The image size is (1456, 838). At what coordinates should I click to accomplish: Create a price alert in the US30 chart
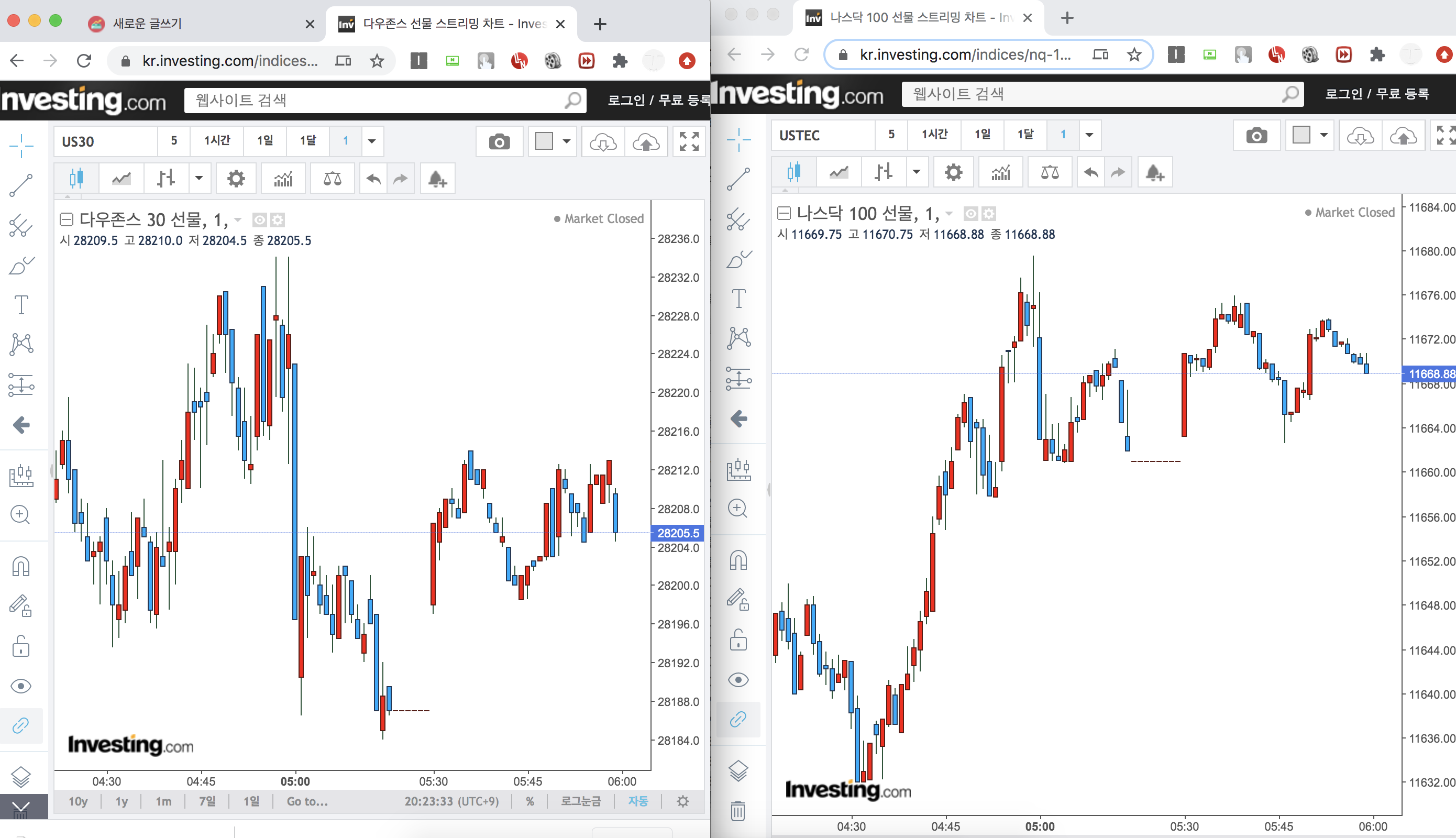(x=437, y=179)
